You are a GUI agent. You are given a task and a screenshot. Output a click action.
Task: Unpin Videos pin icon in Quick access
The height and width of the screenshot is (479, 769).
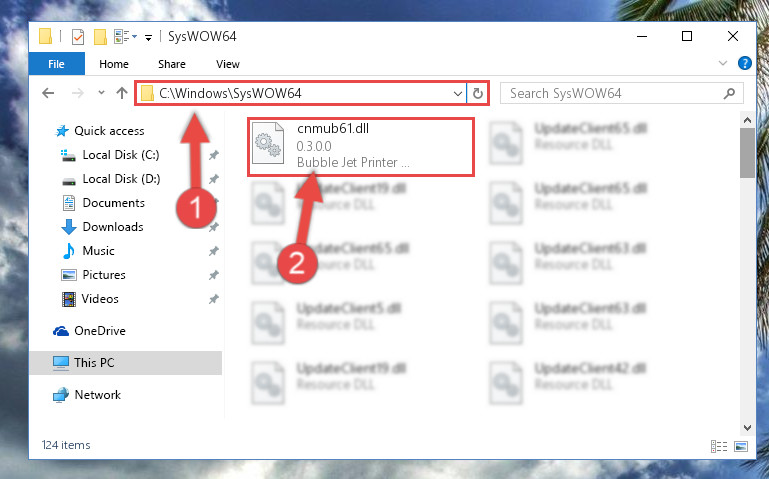pos(213,299)
